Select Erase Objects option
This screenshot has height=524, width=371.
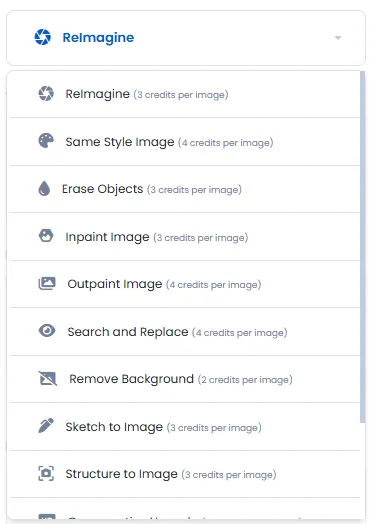(186, 189)
